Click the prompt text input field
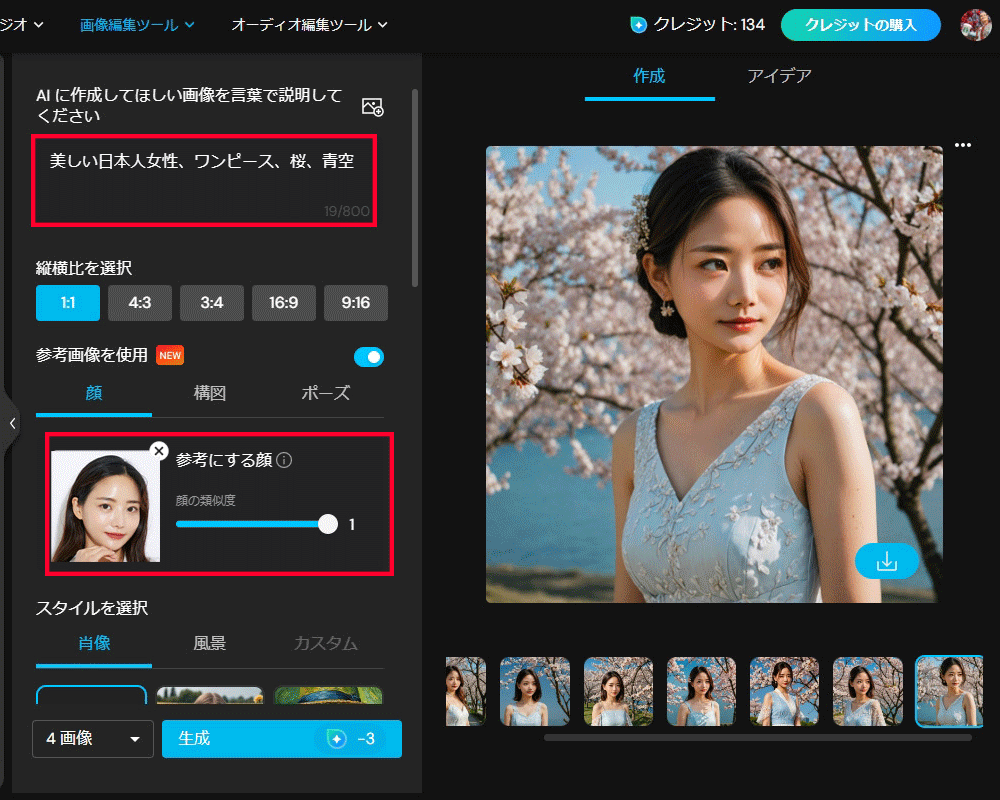This screenshot has width=1000, height=800. tap(204, 181)
